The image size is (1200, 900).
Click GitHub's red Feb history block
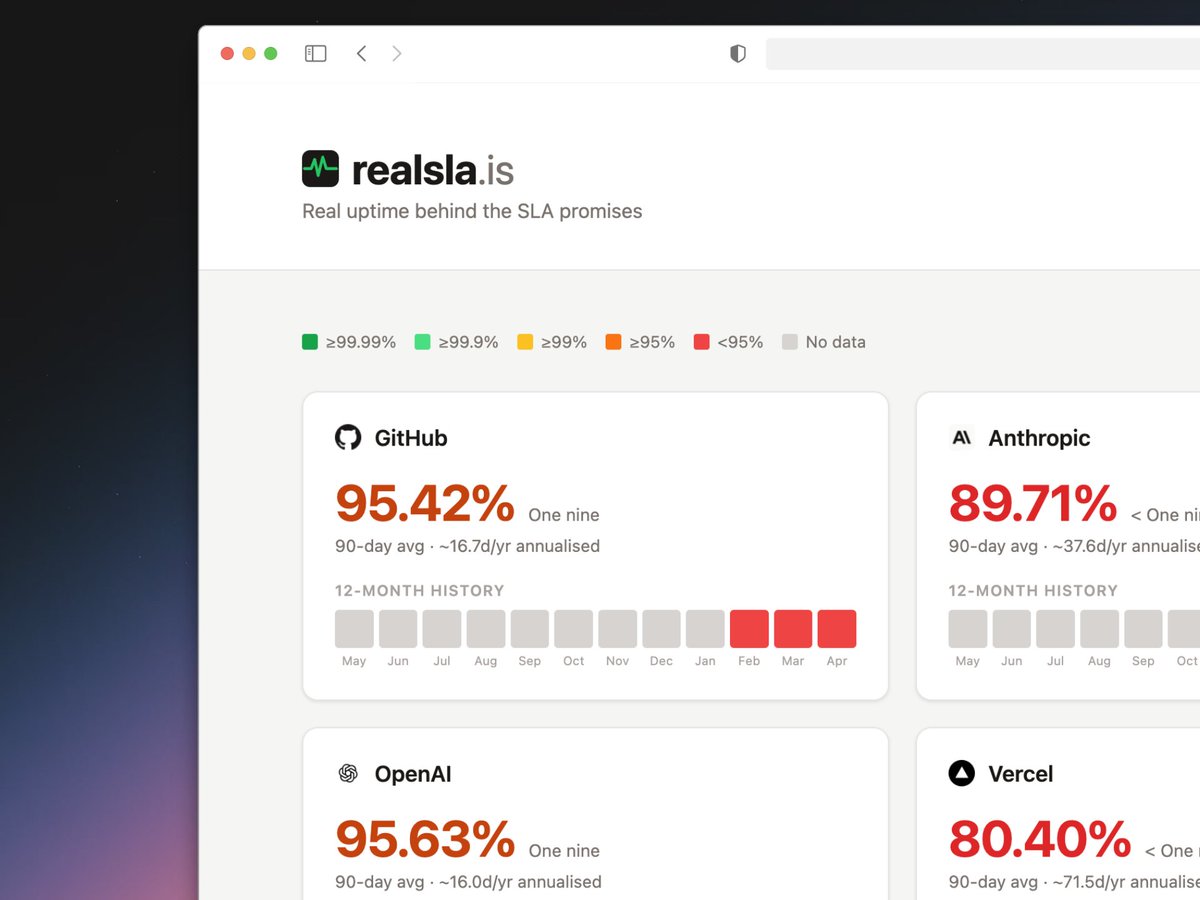pyautogui.click(x=749, y=629)
